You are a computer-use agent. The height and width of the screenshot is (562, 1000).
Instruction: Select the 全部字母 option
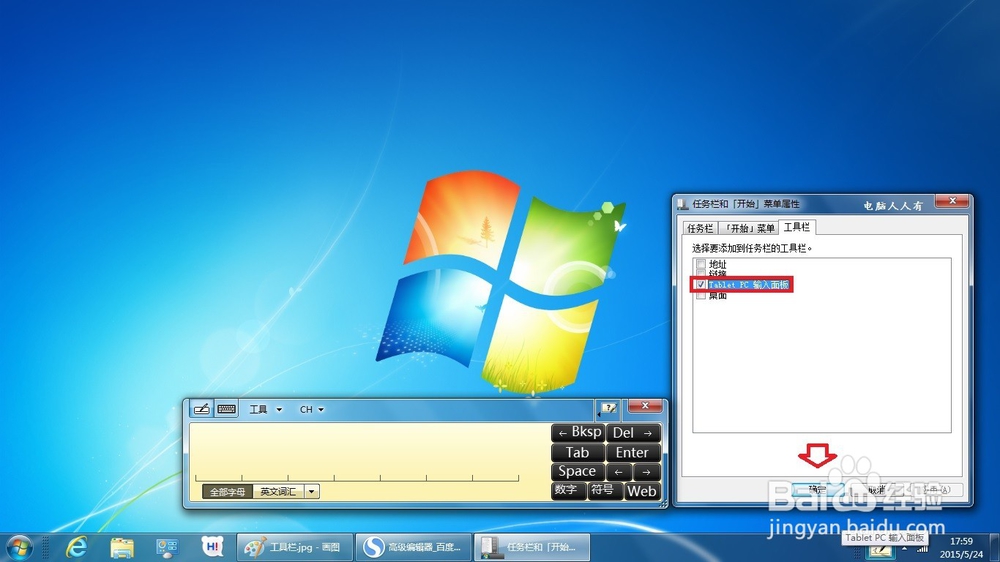pos(228,492)
